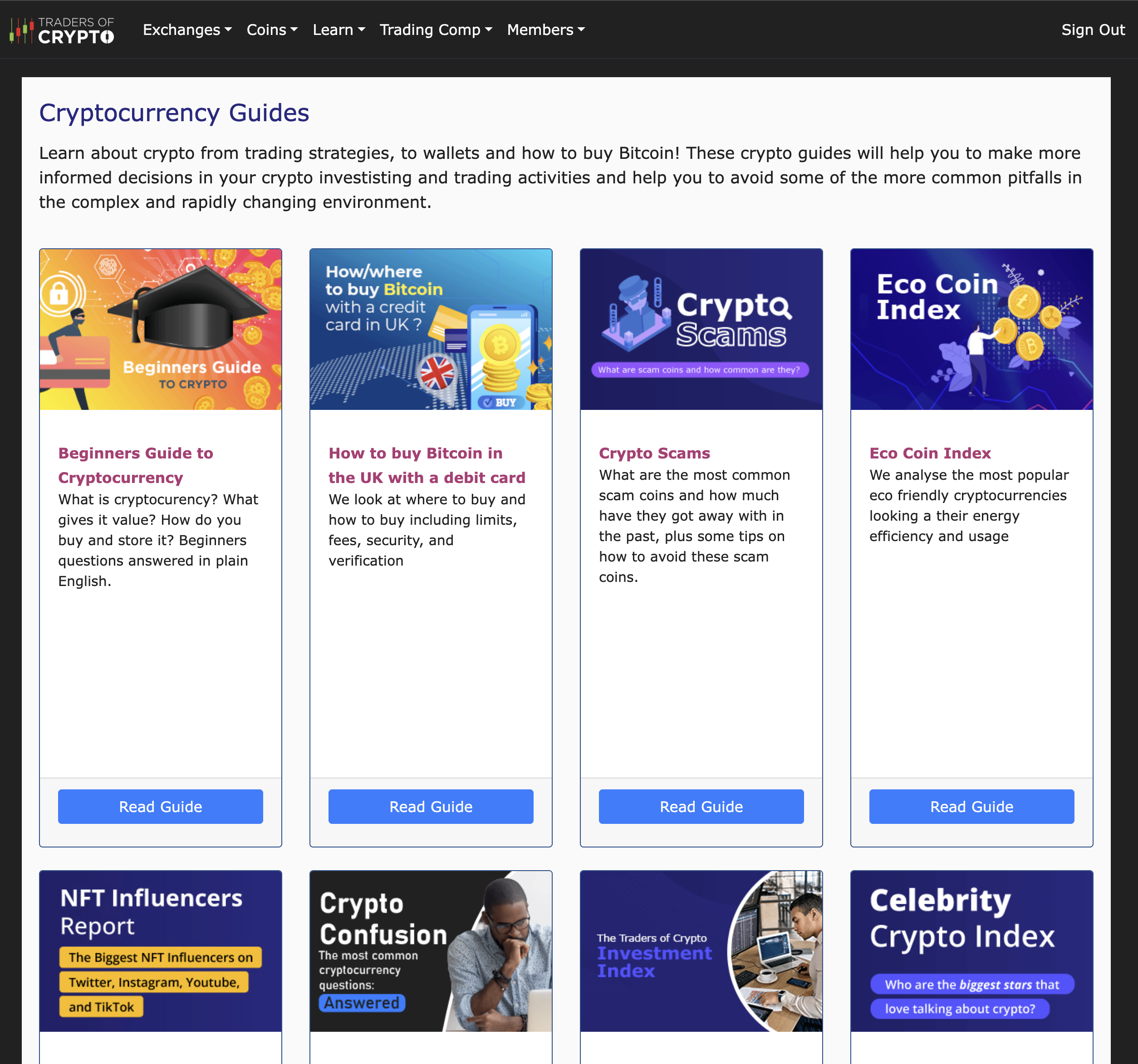Click Read Guide for Eco Coin Index

pyautogui.click(x=971, y=806)
